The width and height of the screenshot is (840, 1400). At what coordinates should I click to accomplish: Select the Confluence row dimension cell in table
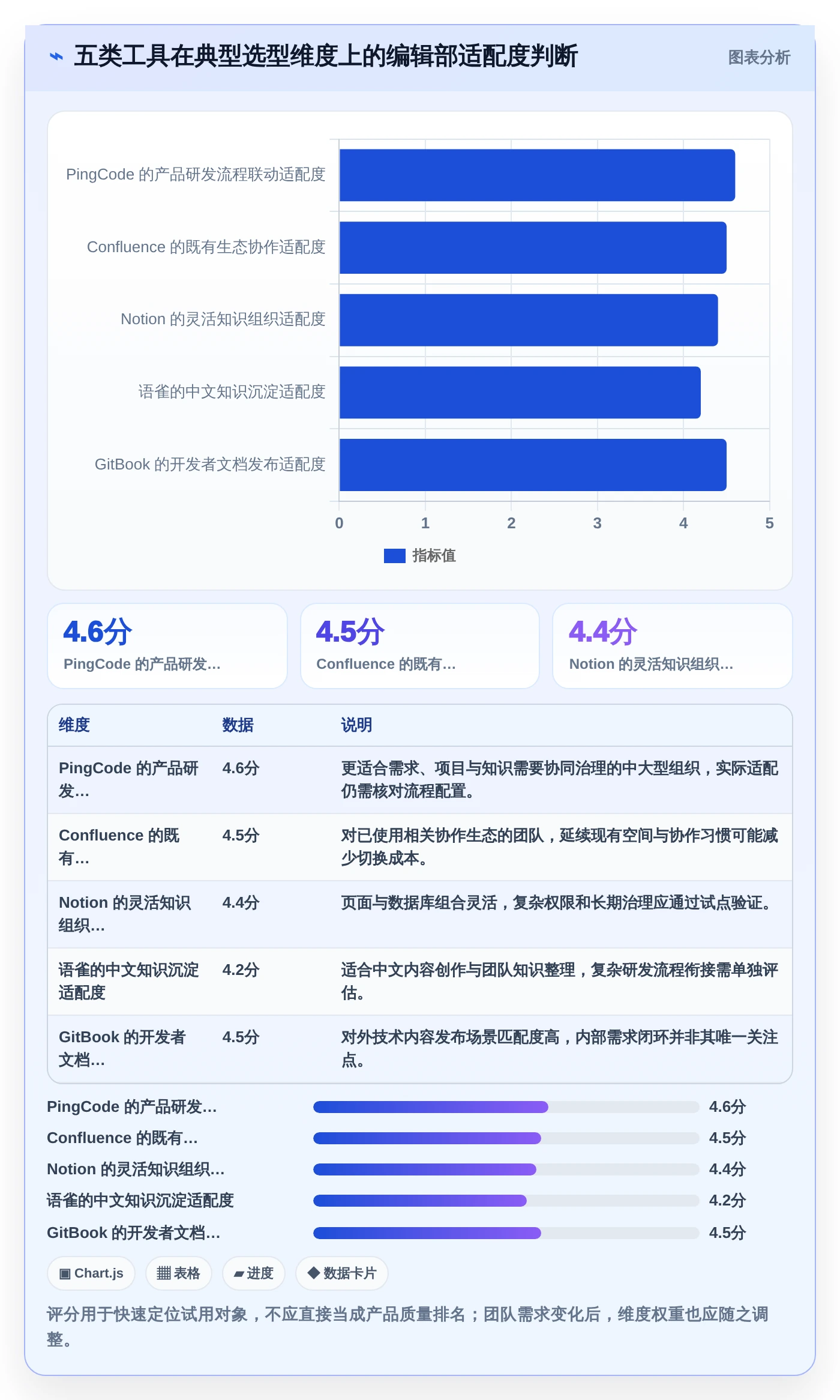click(130, 847)
